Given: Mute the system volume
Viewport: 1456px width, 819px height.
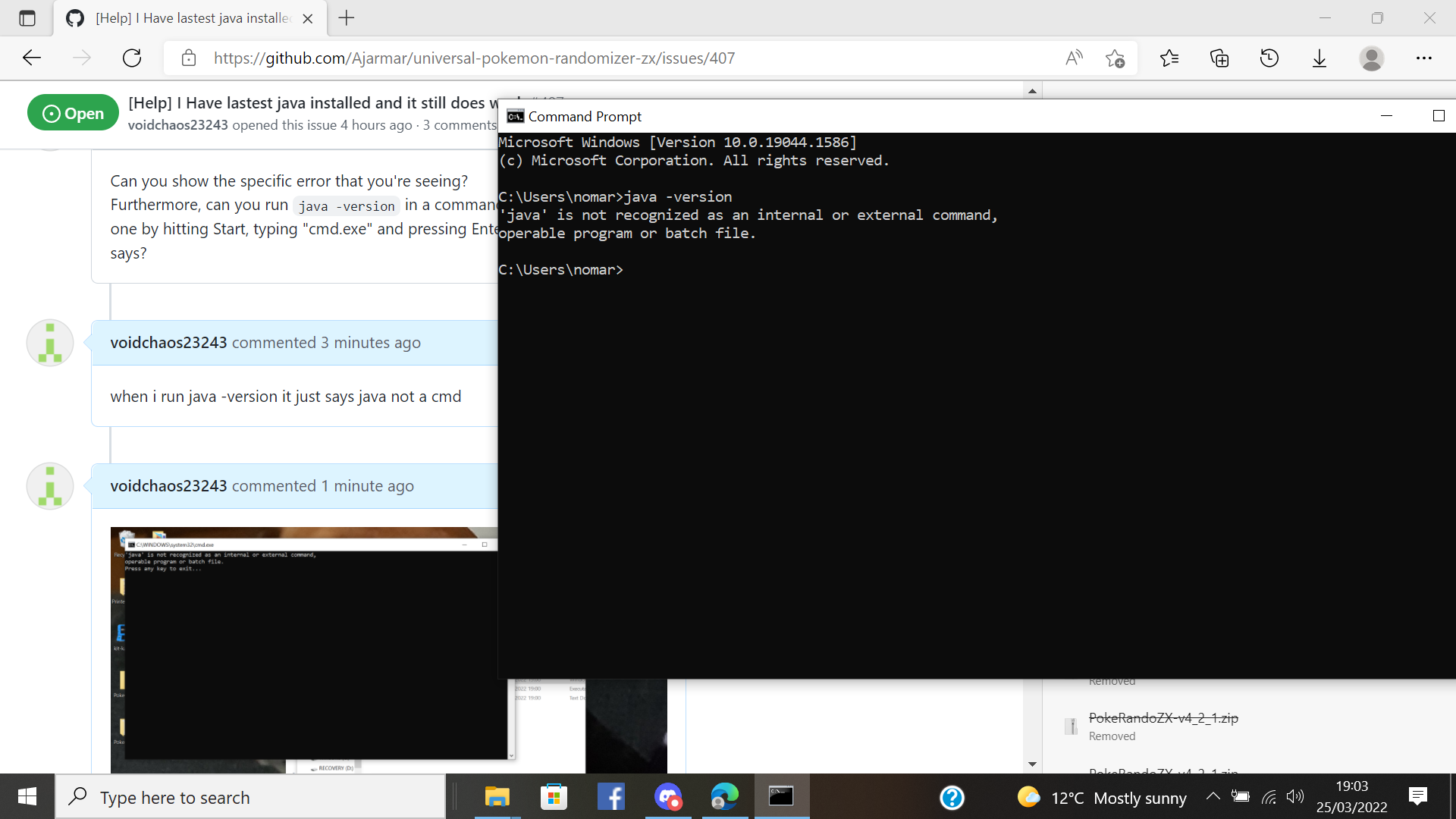Looking at the screenshot, I should coord(1295,796).
